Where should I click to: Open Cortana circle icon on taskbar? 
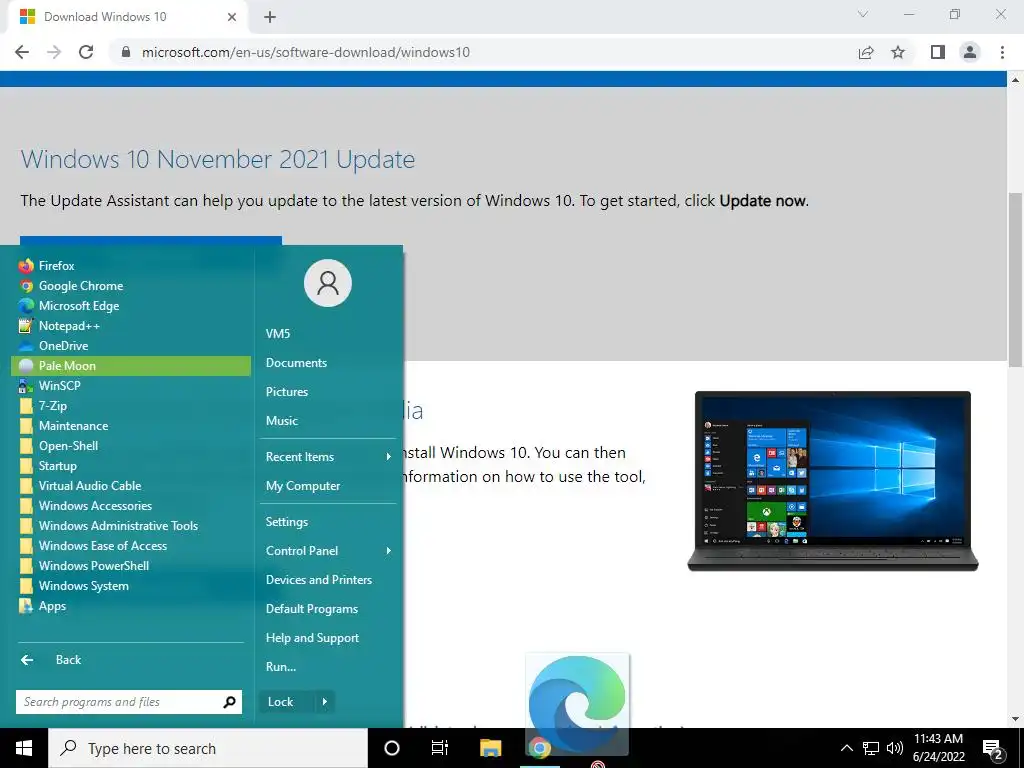click(x=392, y=748)
